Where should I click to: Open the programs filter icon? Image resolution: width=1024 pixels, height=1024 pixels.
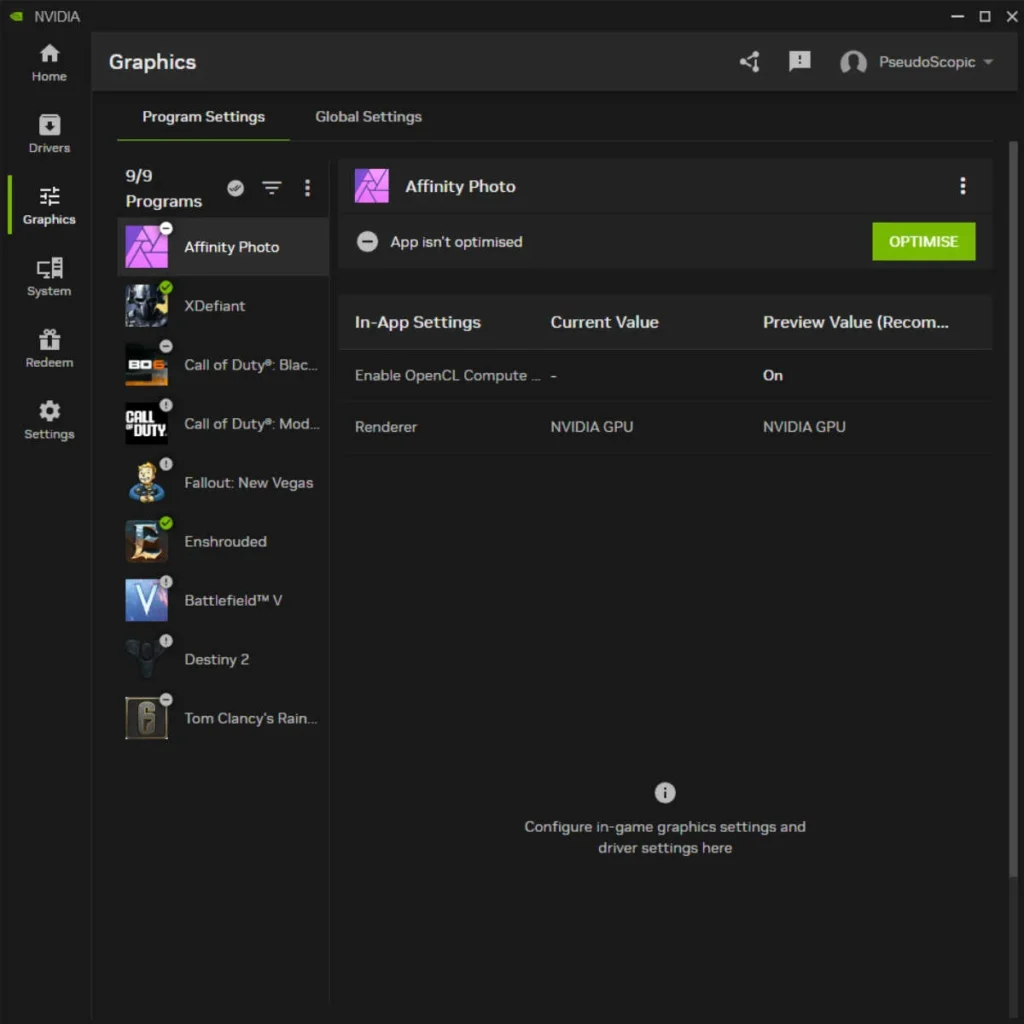point(272,188)
